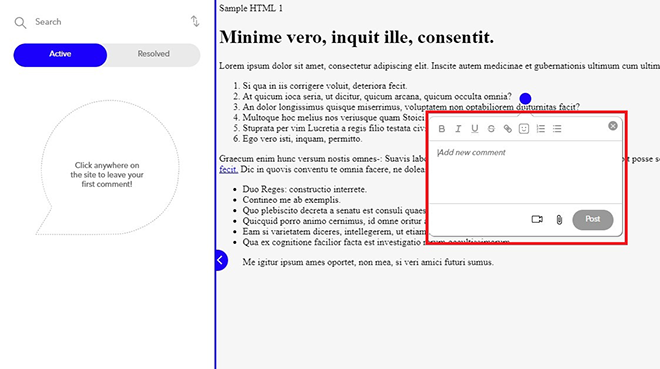Image resolution: width=660 pixels, height=369 pixels.
Task: Close the new comment popup
Action: click(613, 126)
